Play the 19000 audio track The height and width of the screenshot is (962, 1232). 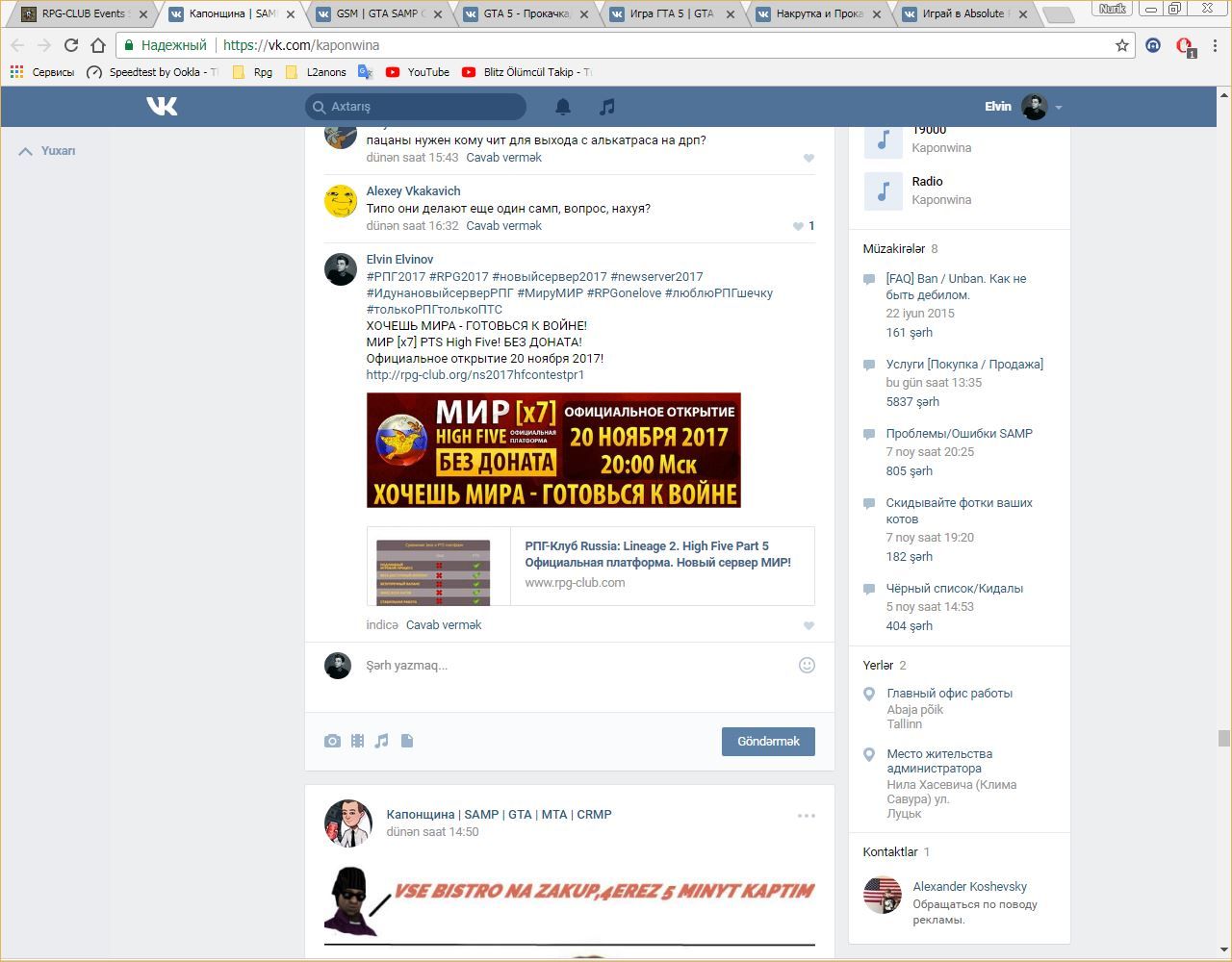[x=883, y=140]
